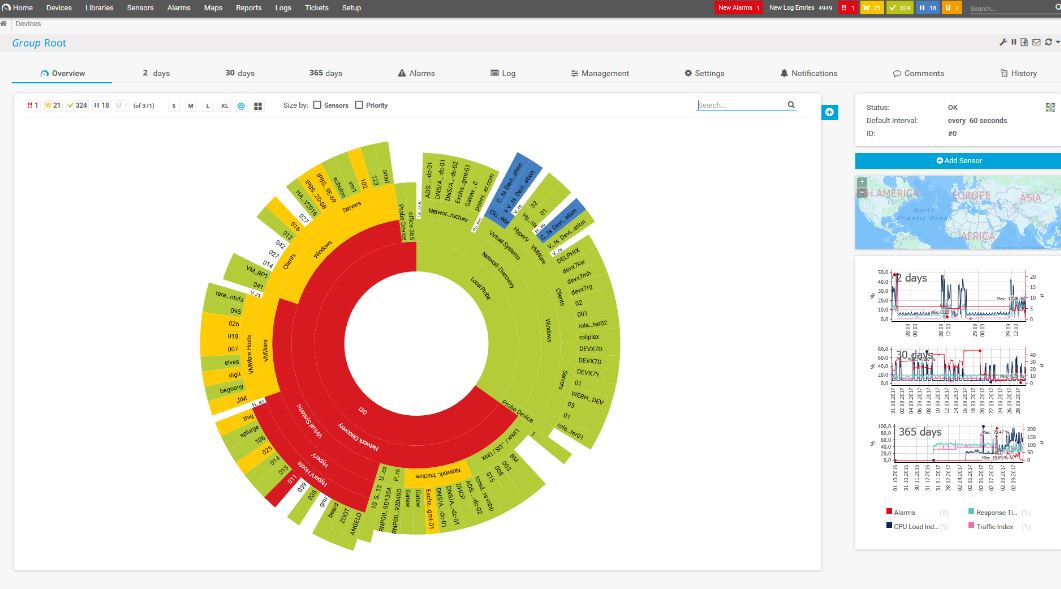Open the Sensors menu in top bar
Image resolution: width=1061 pixels, height=589 pixels.
point(140,7)
